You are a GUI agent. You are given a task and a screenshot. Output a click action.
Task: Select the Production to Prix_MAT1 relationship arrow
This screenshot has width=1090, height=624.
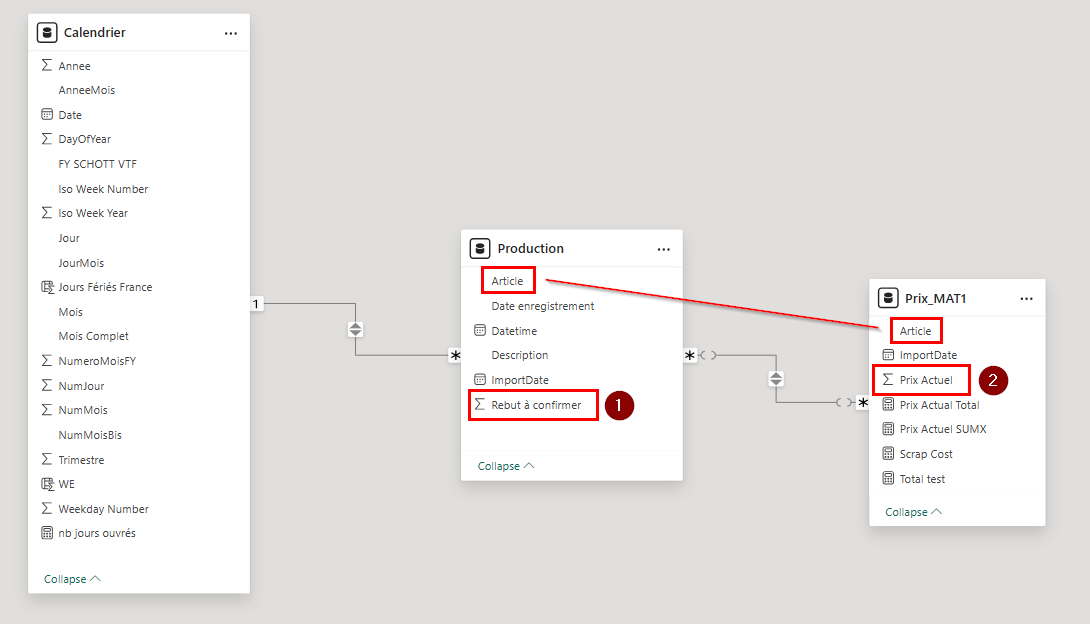[776, 379]
